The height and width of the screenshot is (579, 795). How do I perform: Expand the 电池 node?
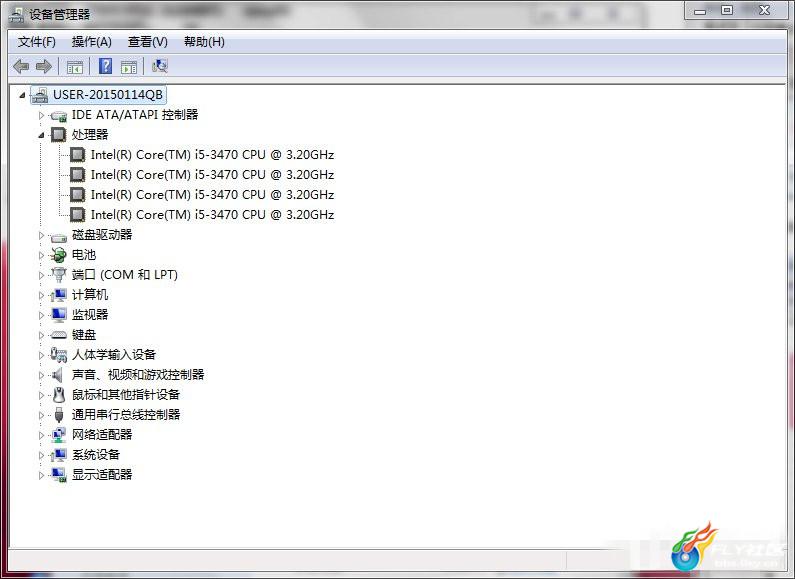[42, 255]
